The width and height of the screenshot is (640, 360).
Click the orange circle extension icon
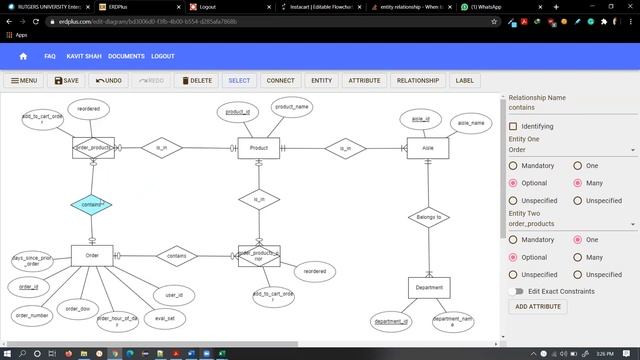coord(564,22)
